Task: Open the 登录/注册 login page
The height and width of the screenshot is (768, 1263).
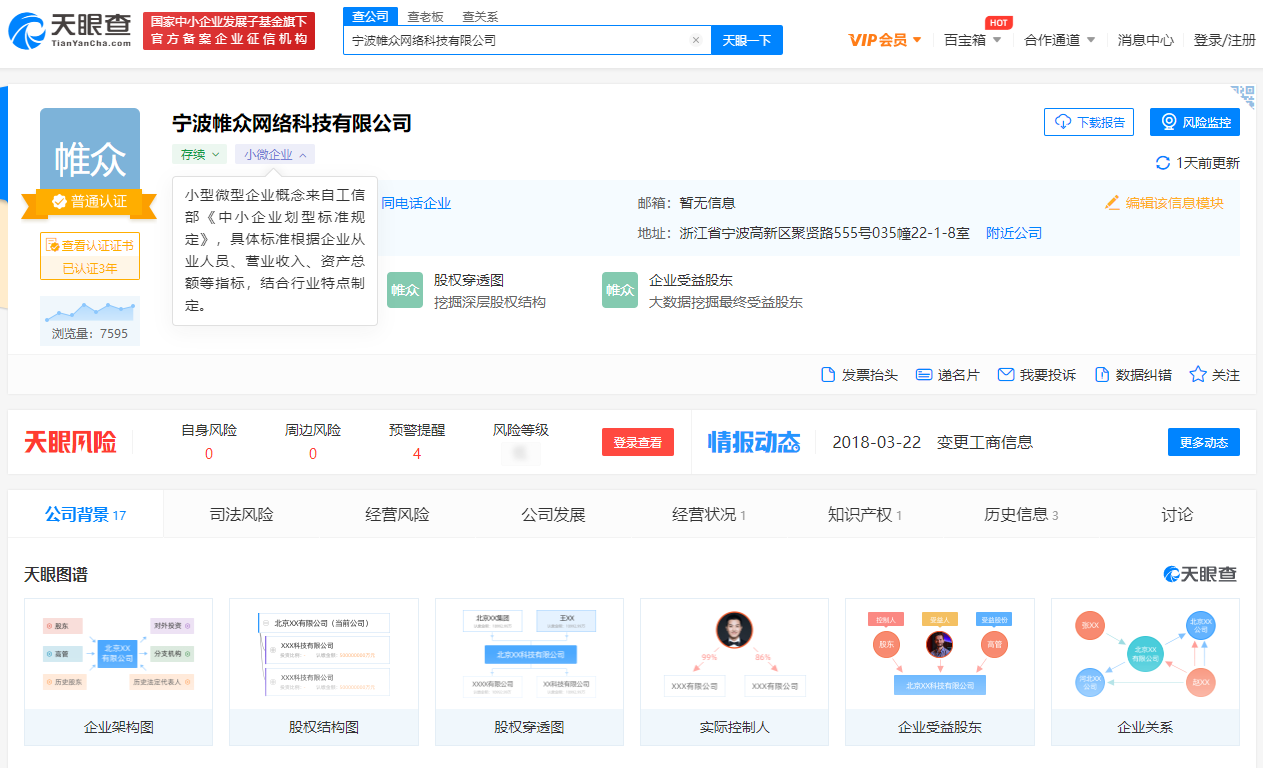Action: [x=1225, y=40]
